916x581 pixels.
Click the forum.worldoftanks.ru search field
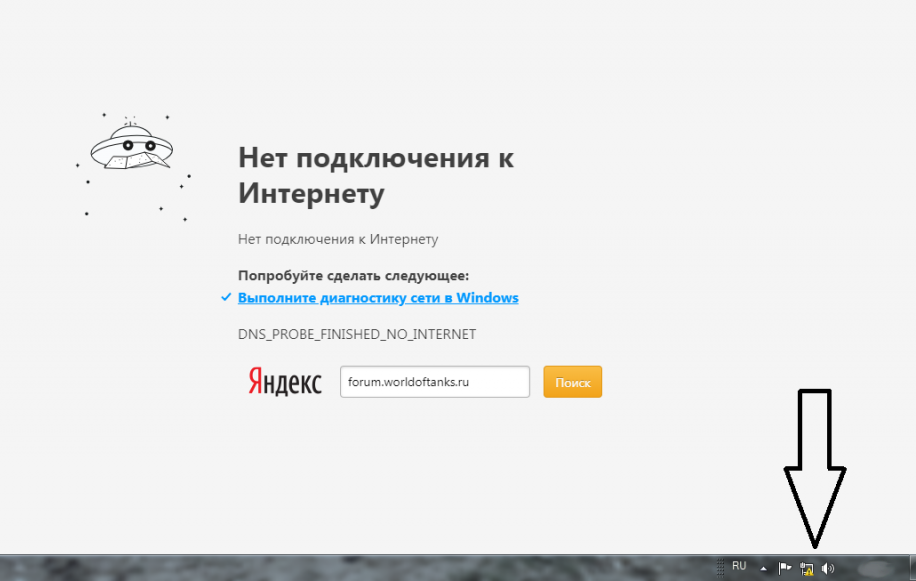[x=434, y=381]
